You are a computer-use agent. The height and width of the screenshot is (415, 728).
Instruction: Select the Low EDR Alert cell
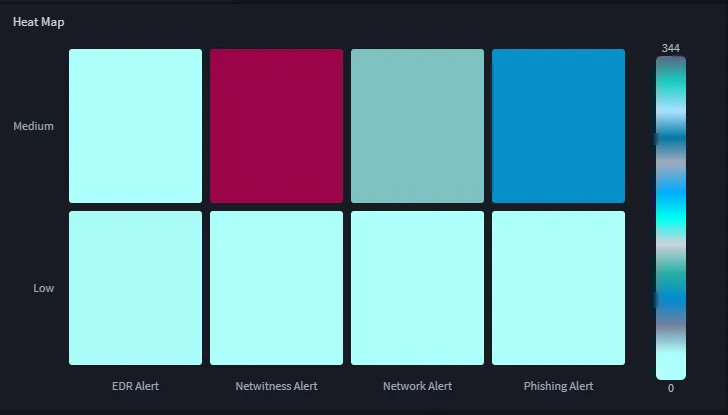coord(136,288)
